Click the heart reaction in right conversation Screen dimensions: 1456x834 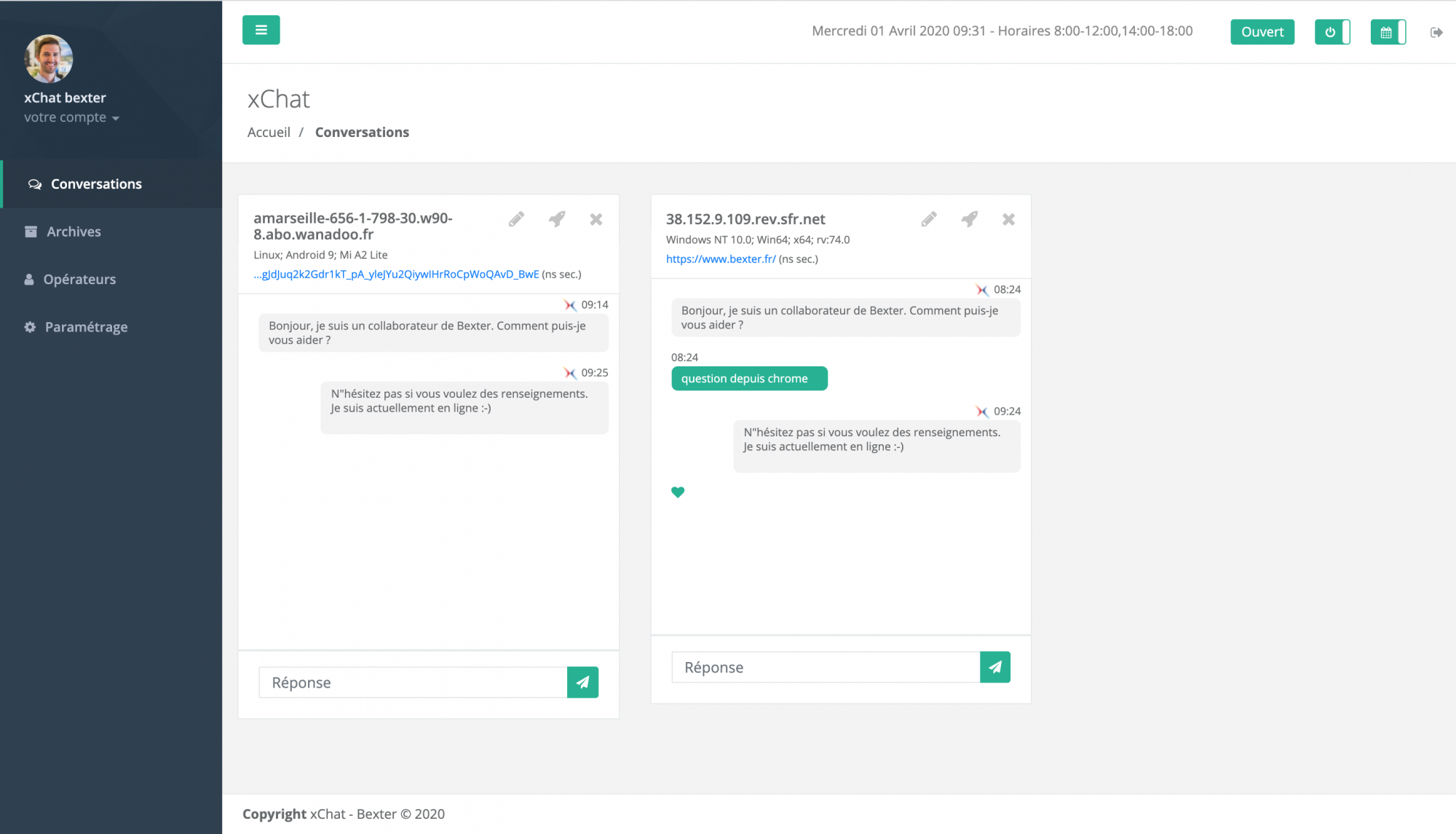click(678, 492)
